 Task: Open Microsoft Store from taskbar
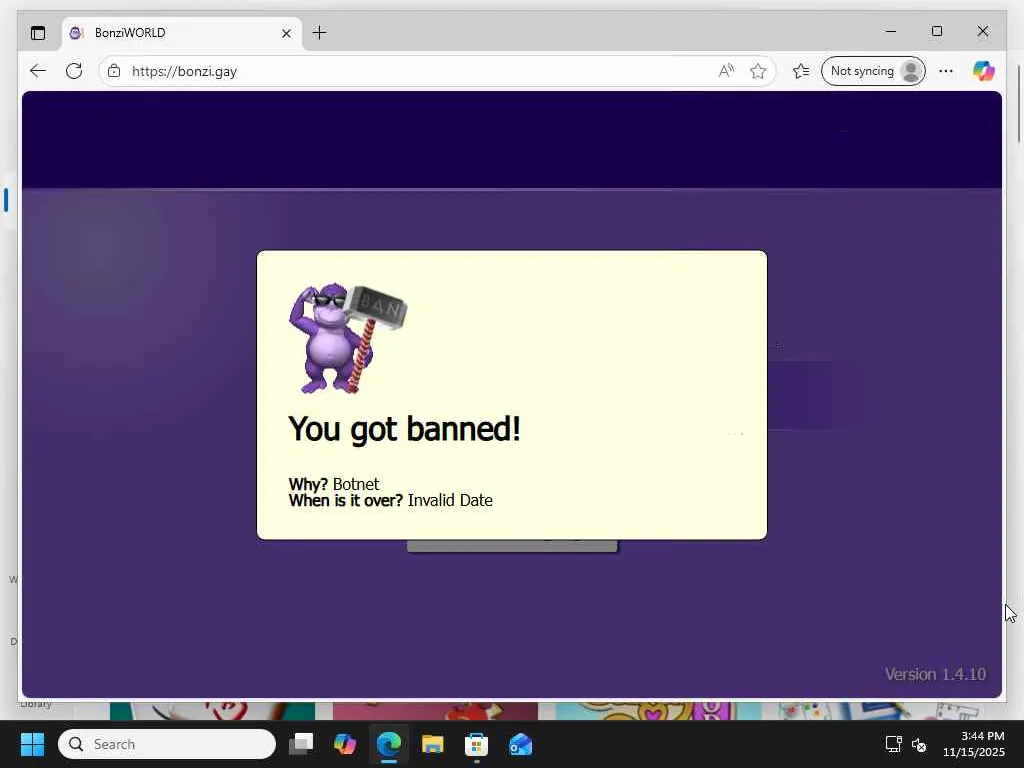pyautogui.click(x=476, y=744)
